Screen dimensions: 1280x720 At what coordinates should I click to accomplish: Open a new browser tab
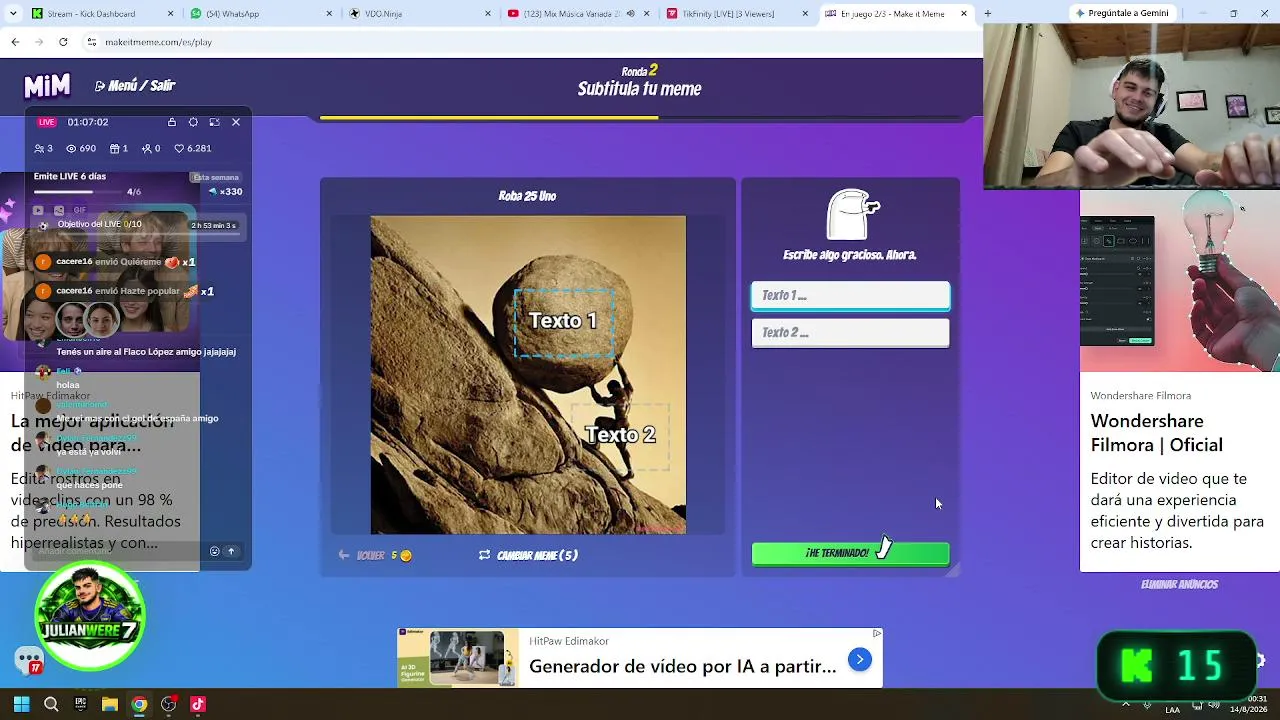pyautogui.click(x=987, y=13)
